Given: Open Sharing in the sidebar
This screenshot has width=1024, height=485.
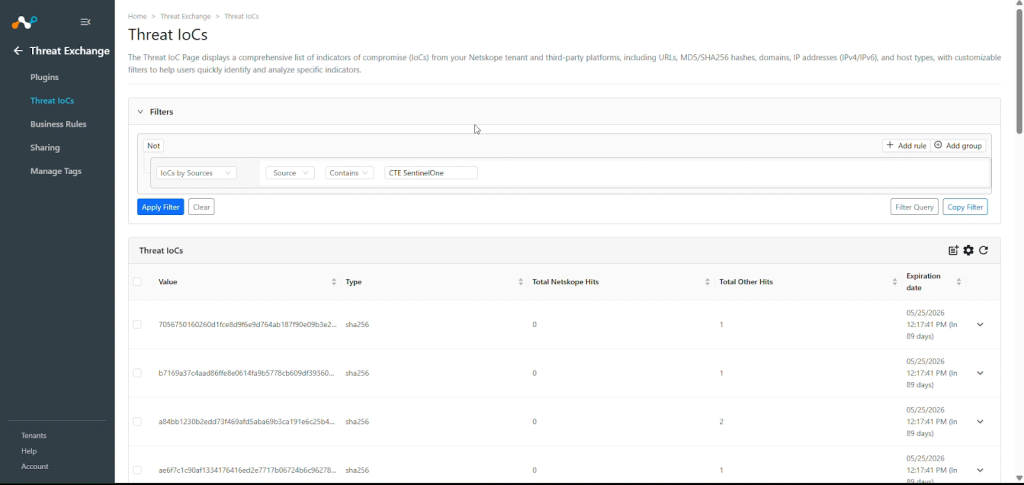Looking at the screenshot, I should coord(45,148).
